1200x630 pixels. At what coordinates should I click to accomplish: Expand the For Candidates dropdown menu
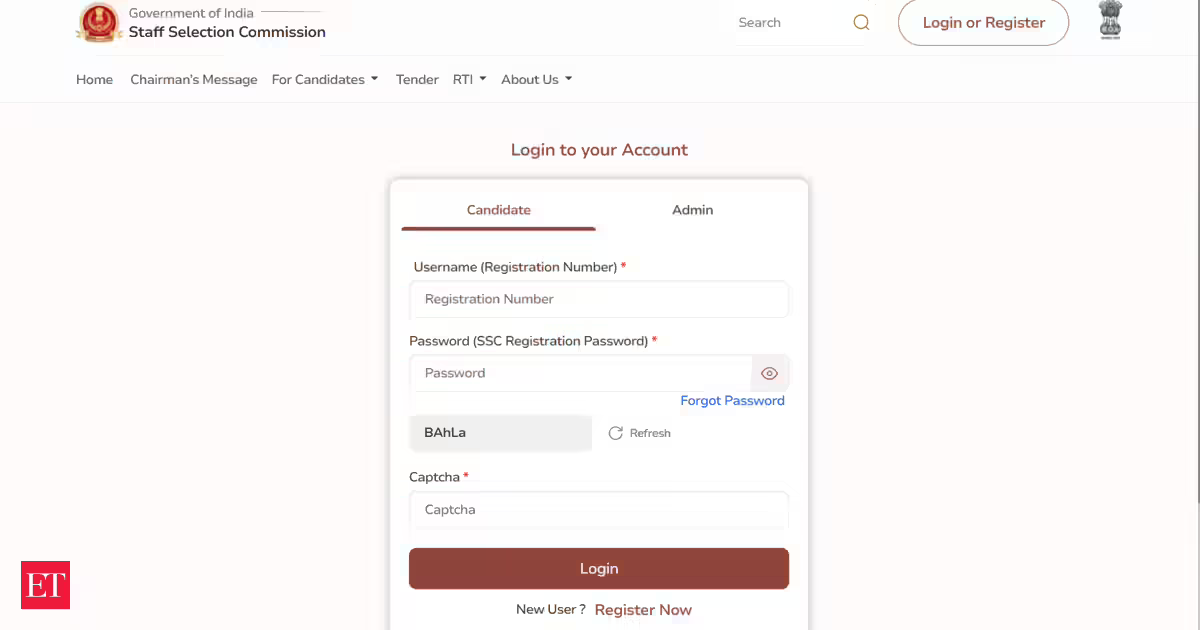[x=325, y=80]
